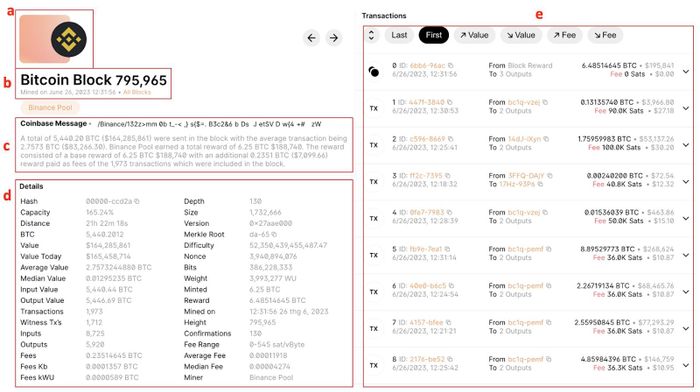Viewport: 700px width, 392px height.
Task: Open transaction ID c596-8669 link
Action: (x=422, y=139)
